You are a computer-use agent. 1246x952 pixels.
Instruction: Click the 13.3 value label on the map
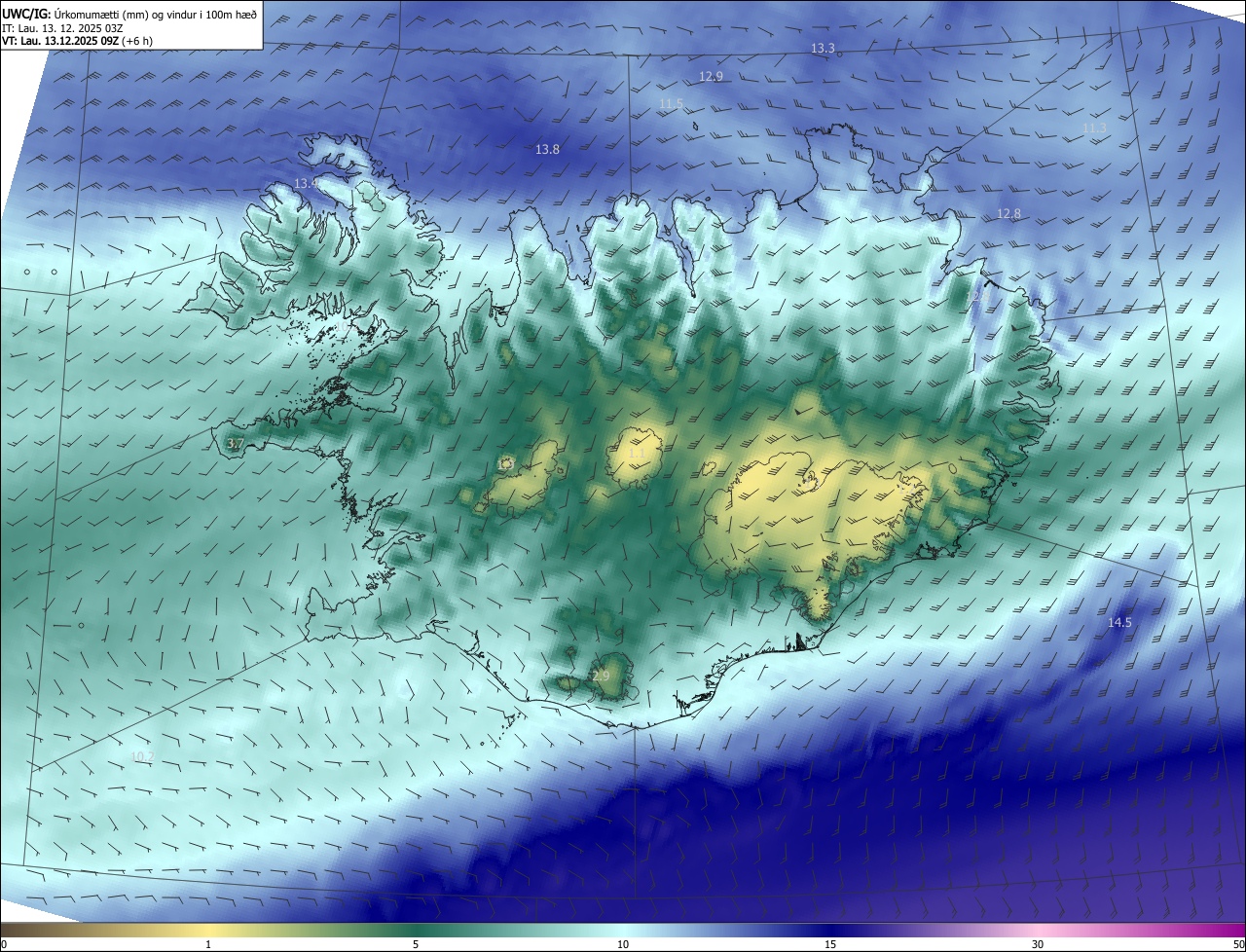tap(823, 49)
